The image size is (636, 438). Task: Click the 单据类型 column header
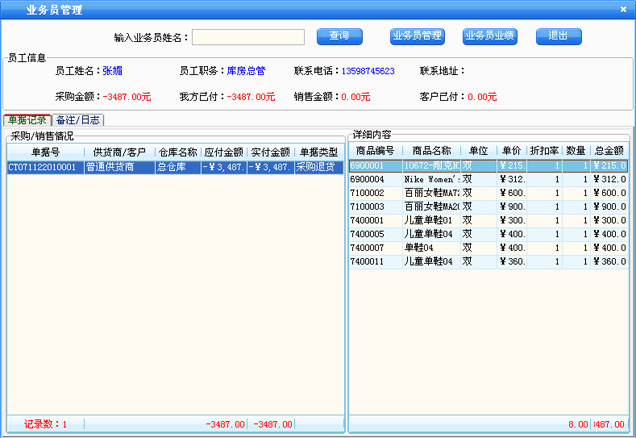[x=318, y=152]
